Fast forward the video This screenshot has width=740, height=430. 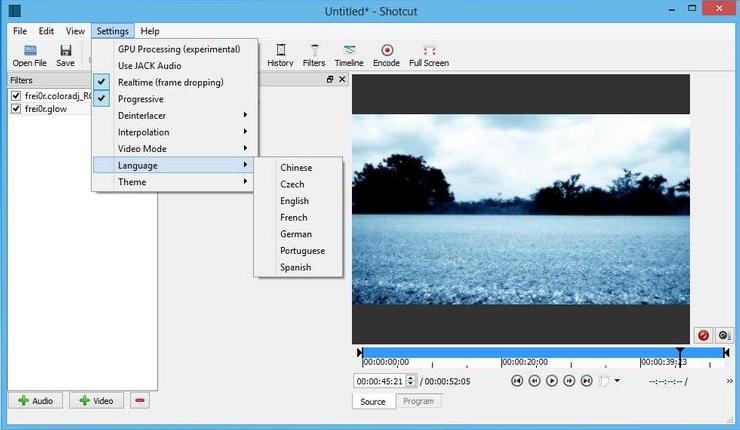(569, 380)
